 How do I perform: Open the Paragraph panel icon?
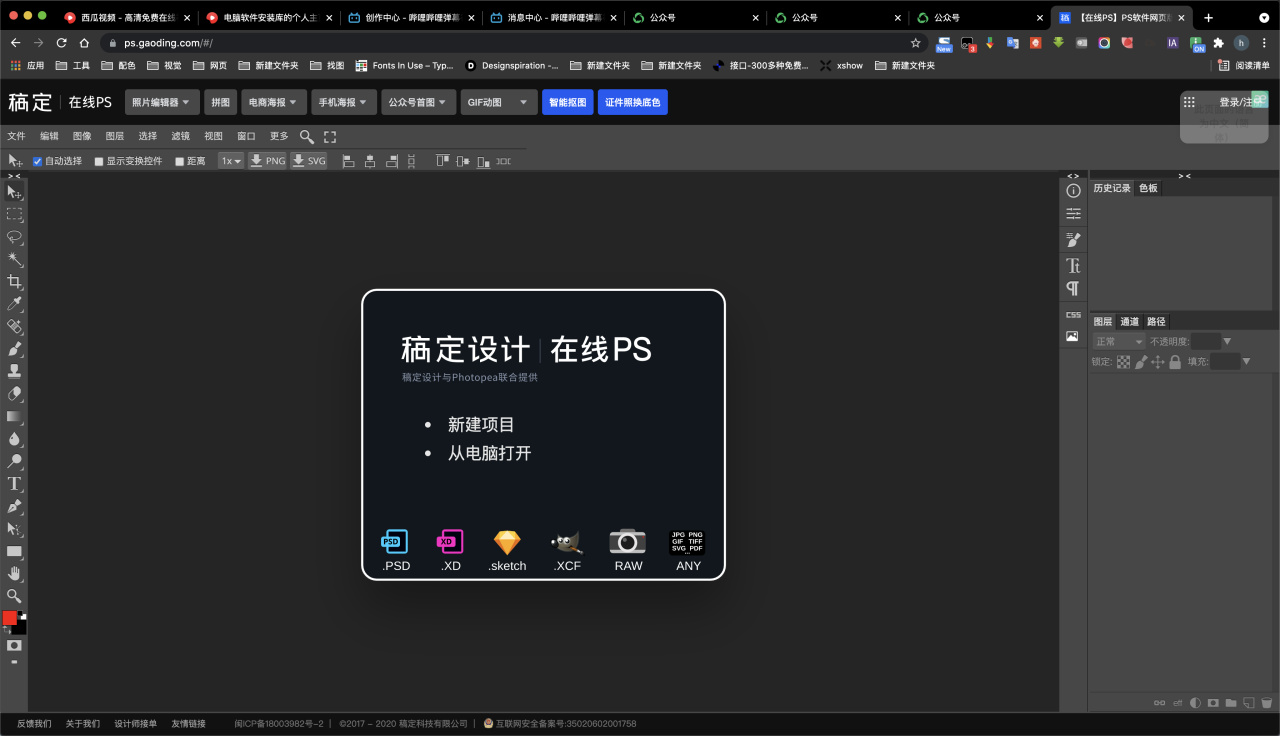[x=1073, y=289]
